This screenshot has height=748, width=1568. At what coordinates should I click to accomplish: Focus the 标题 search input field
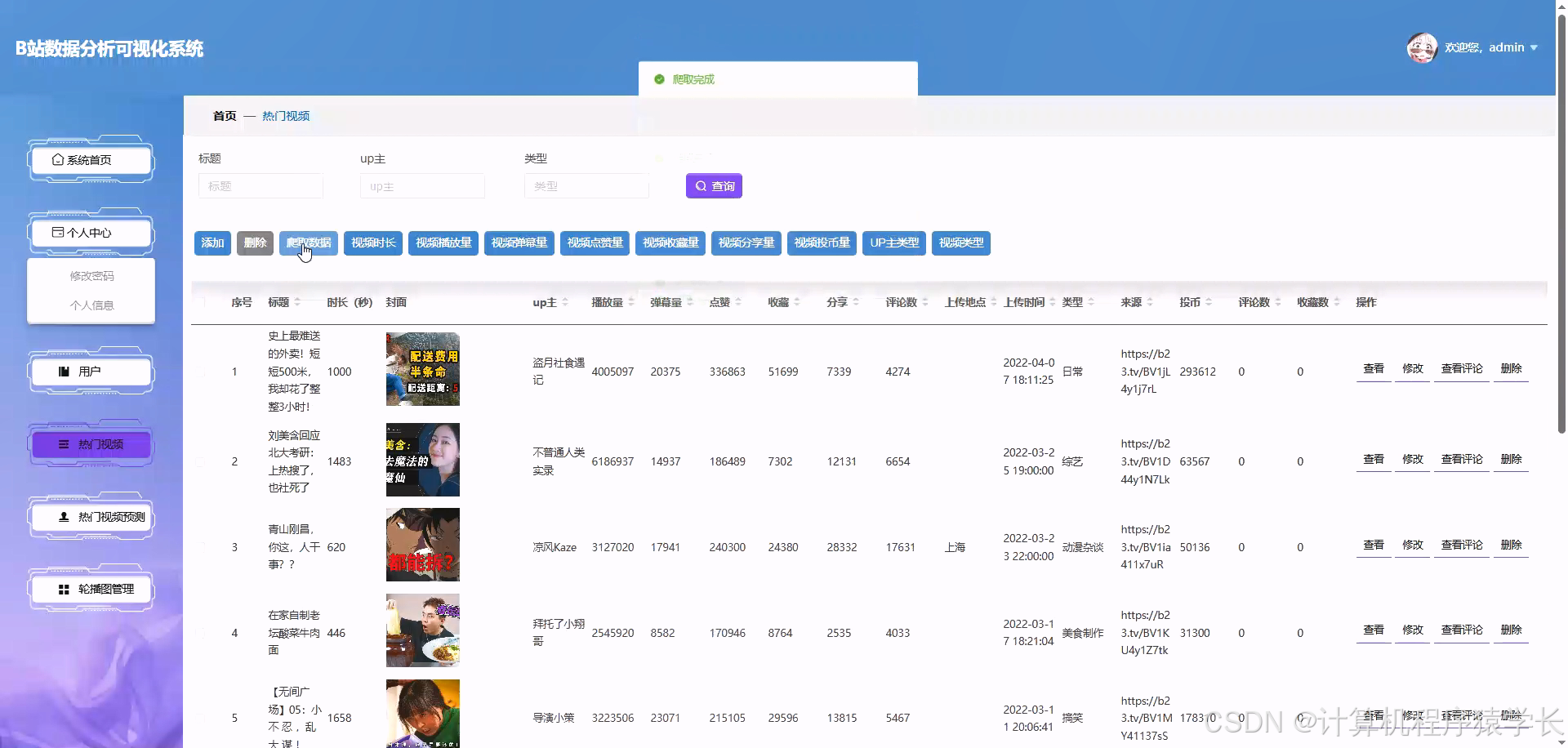261,186
